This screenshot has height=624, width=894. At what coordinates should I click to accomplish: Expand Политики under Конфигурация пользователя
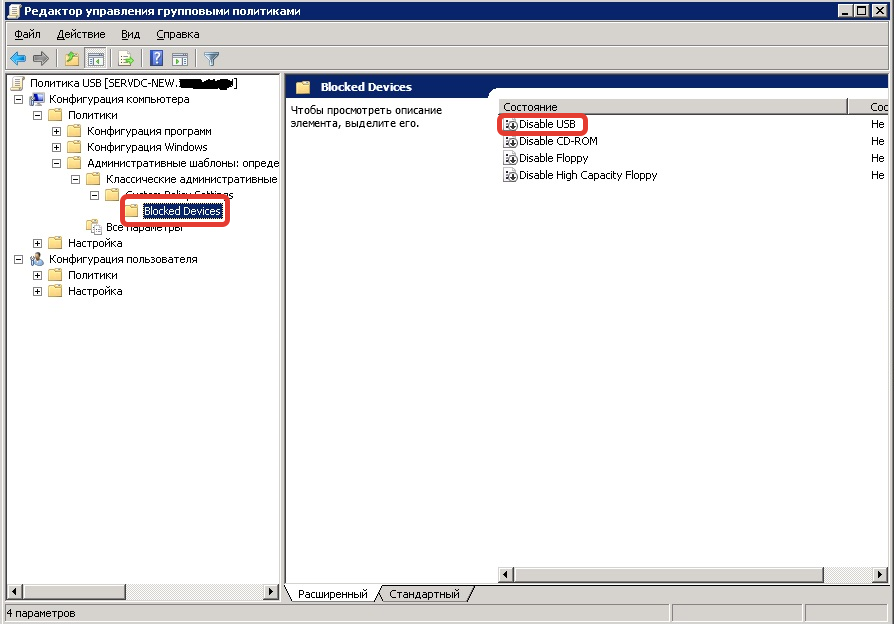[x=37, y=275]
